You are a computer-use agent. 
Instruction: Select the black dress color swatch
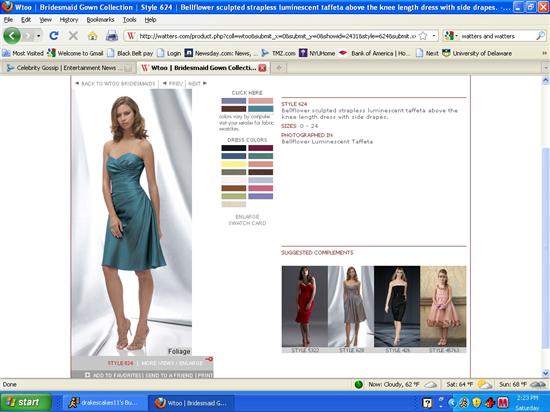coord(234,148)
